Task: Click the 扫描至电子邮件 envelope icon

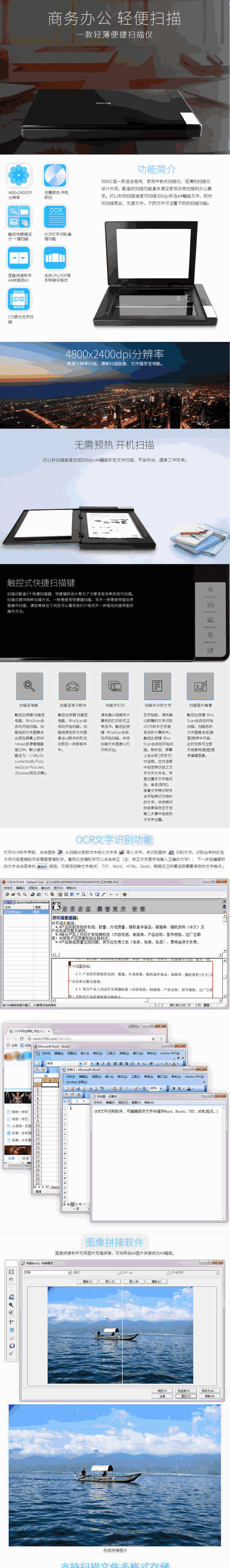Action: (x=71, y=686)
